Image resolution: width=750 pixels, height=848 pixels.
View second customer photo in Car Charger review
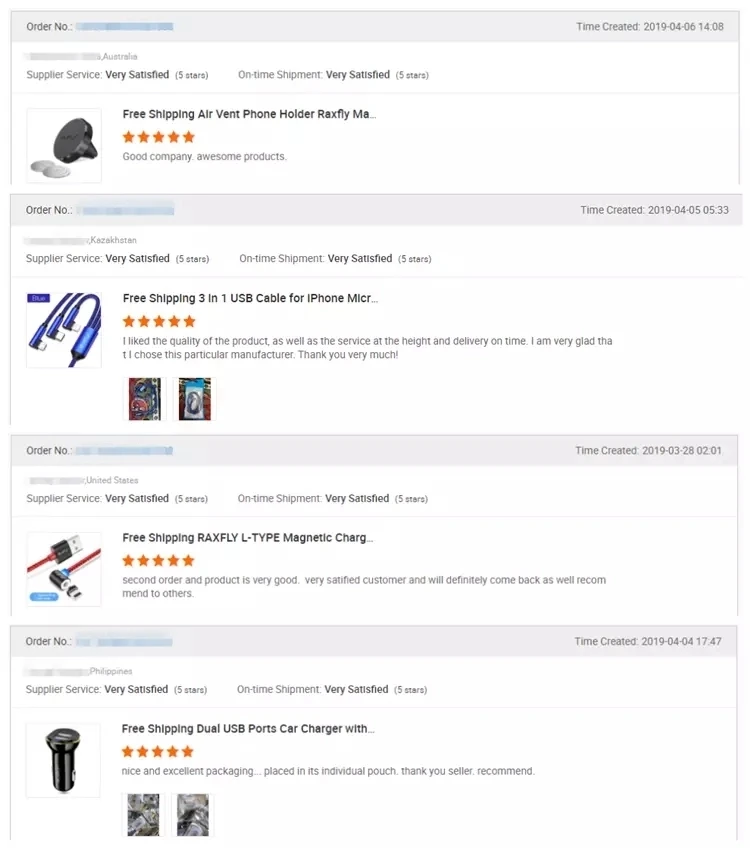coord(192,814)
